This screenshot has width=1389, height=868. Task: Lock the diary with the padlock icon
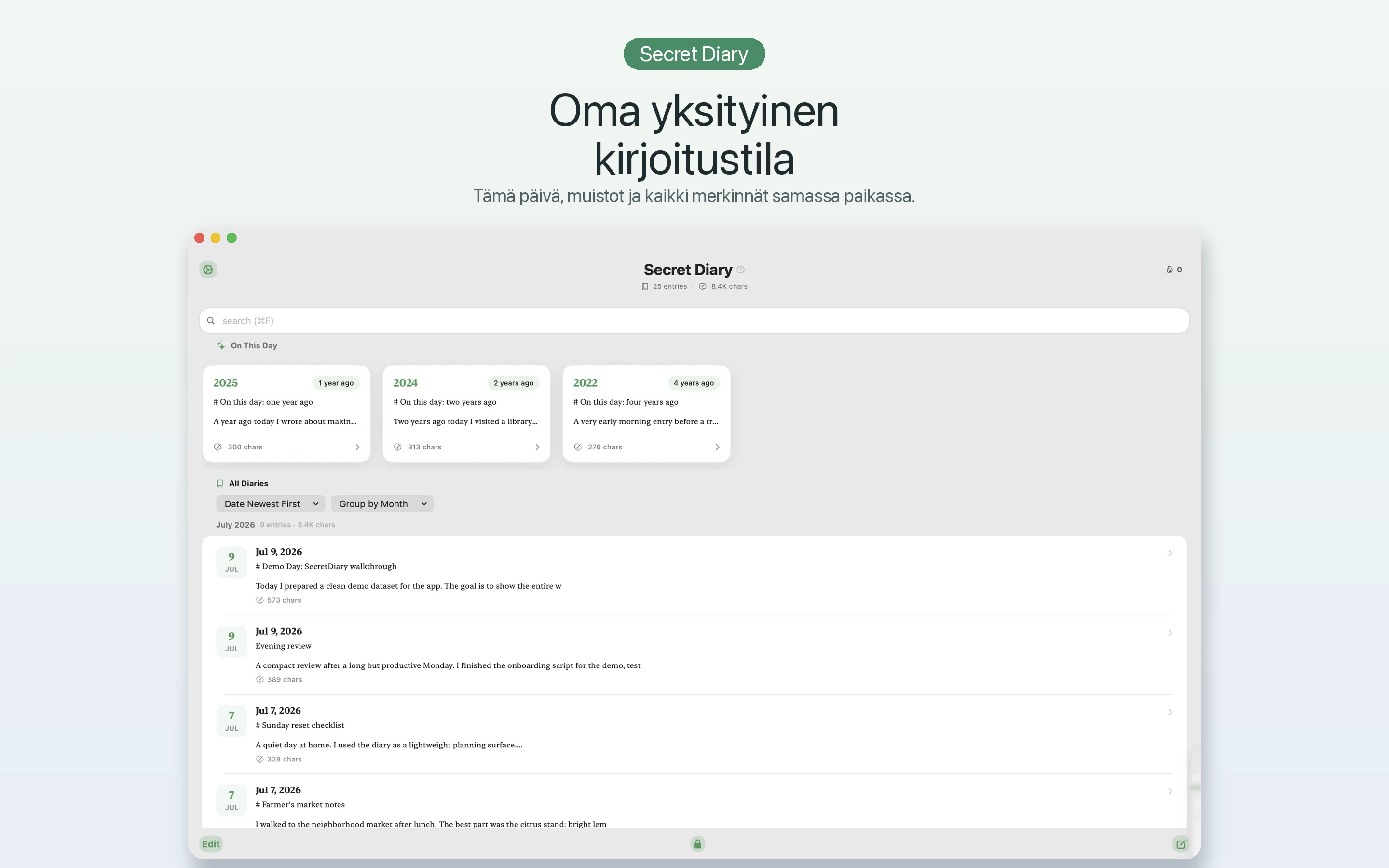(697, 844)
